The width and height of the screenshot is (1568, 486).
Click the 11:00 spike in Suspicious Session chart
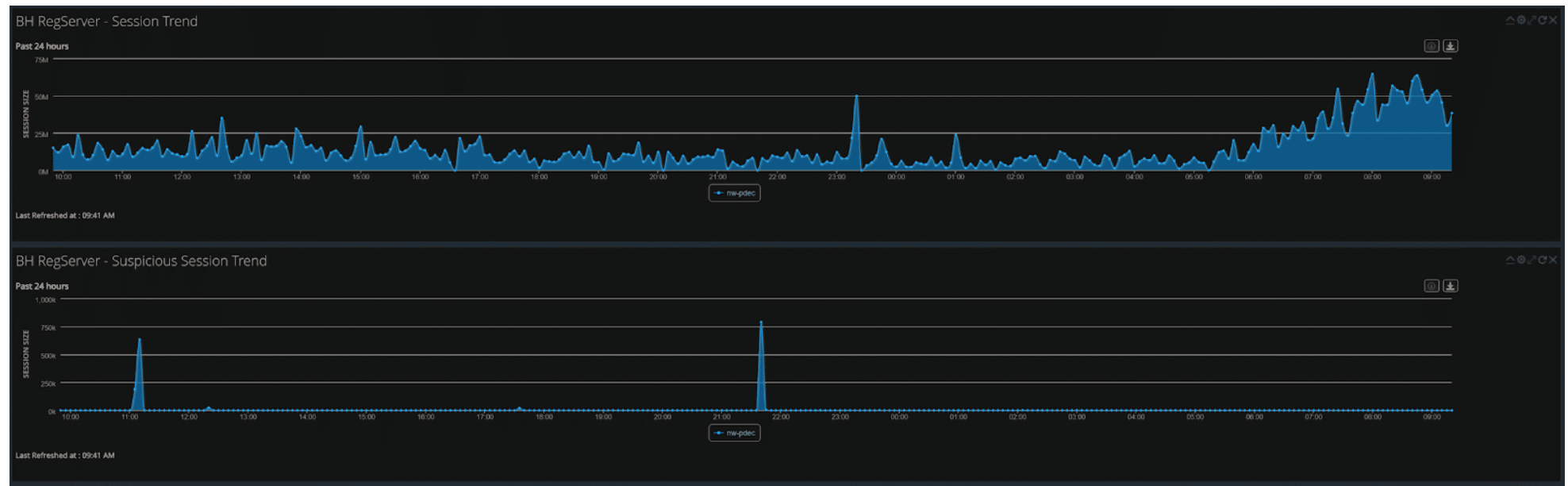coord(140,341)
